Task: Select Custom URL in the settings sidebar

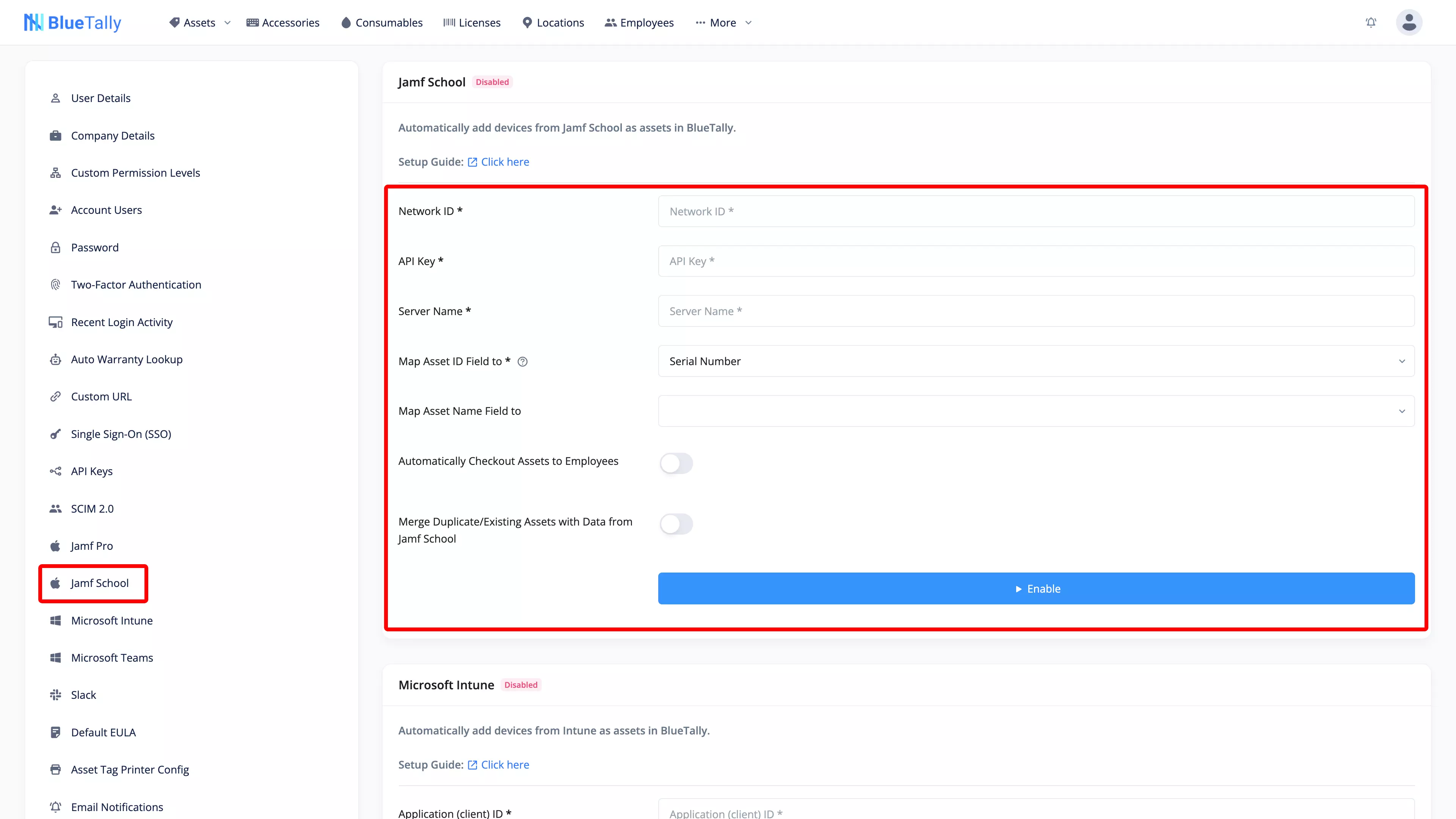Action: point(101,397)
